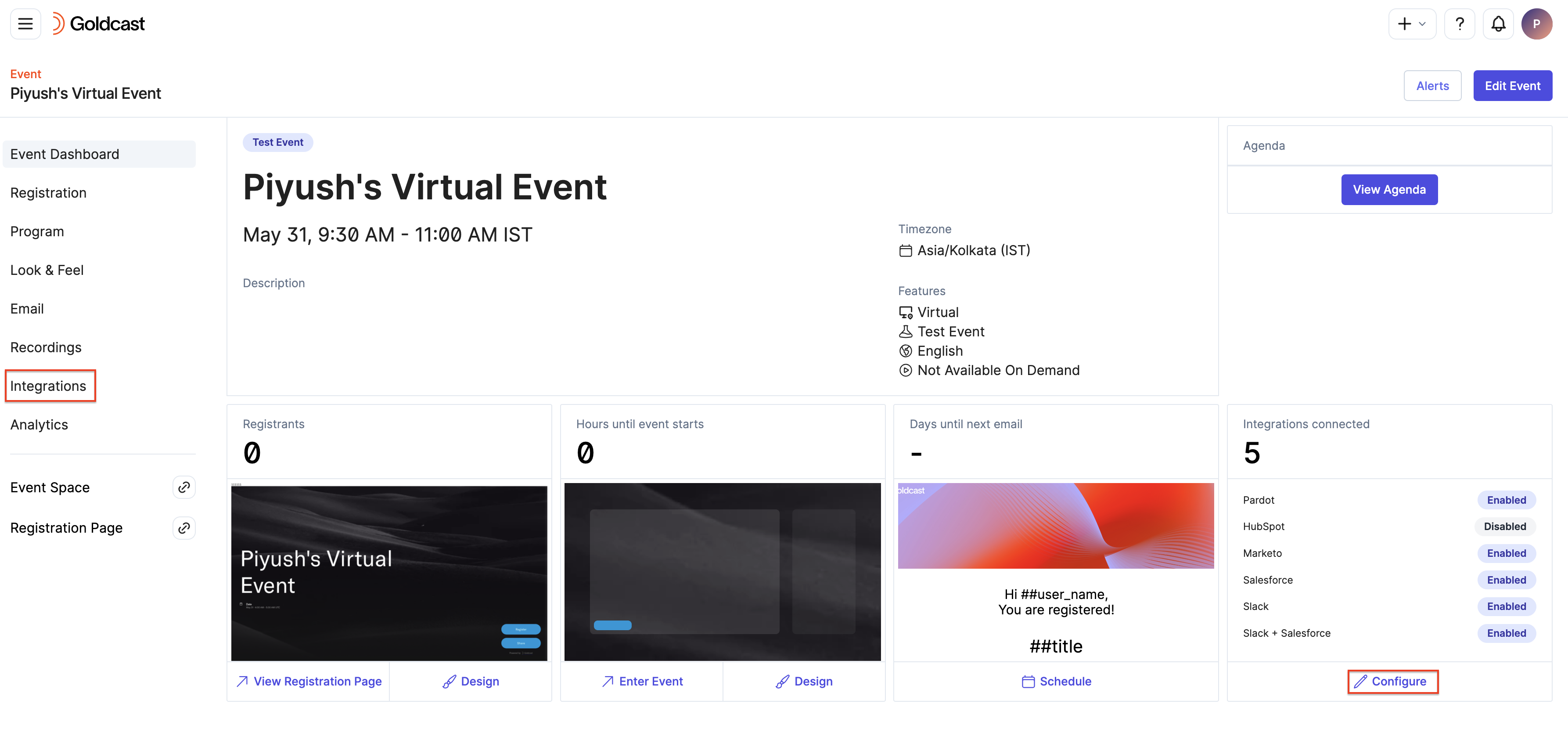The image size is (1568, 736).
Task: Click the Marketo Enabled badge
Action: pyautogui.click(x=1506, y=553)
